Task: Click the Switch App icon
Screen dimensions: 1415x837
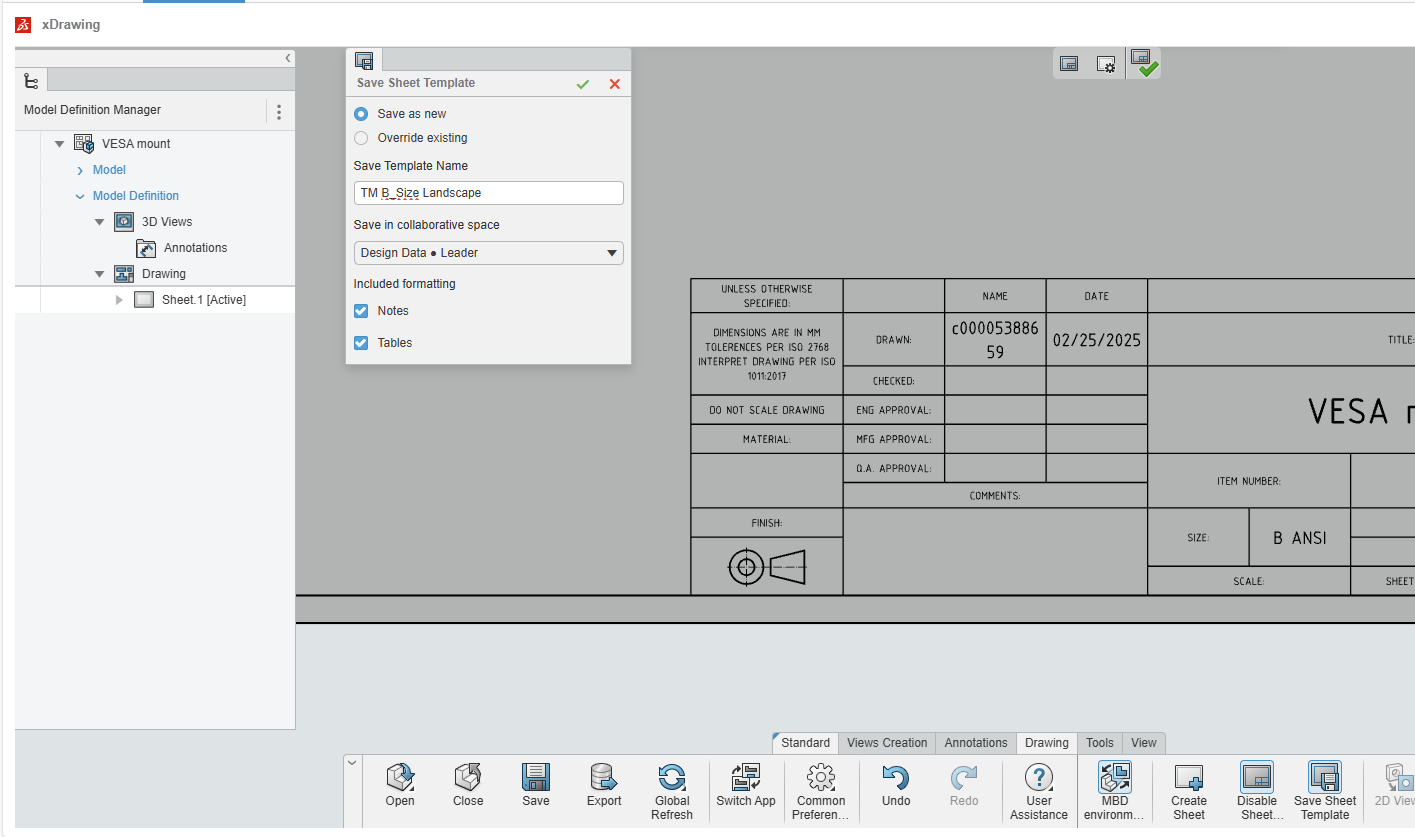Action: click(747, 778)
